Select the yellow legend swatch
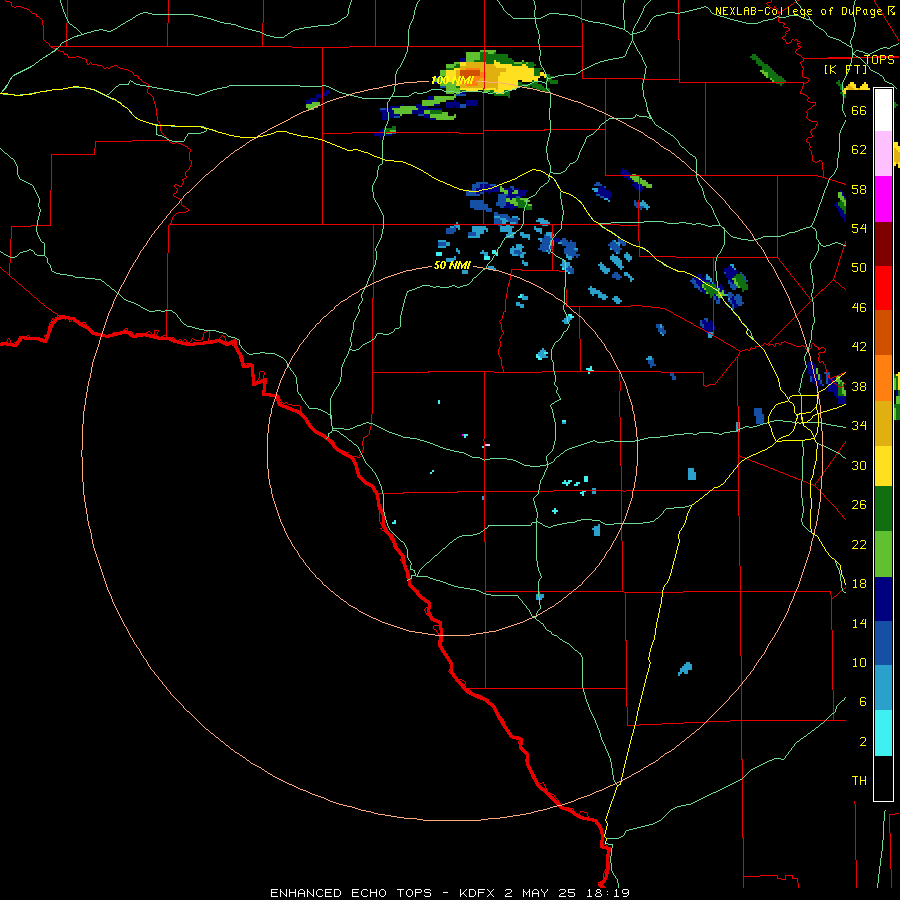This screenshot has height=900, width=900. coord(883,466)
